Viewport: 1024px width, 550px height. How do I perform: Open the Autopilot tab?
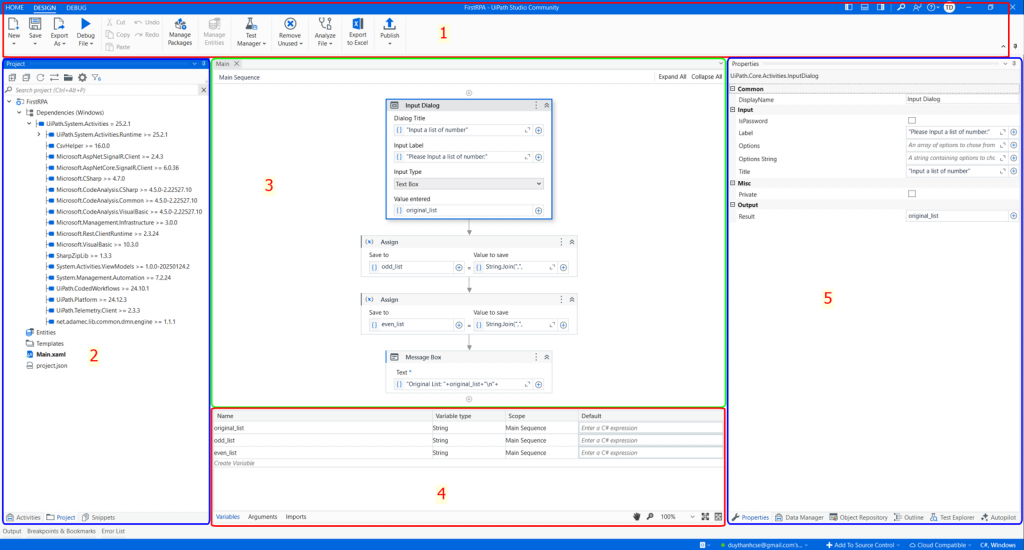tap(999, 517)
